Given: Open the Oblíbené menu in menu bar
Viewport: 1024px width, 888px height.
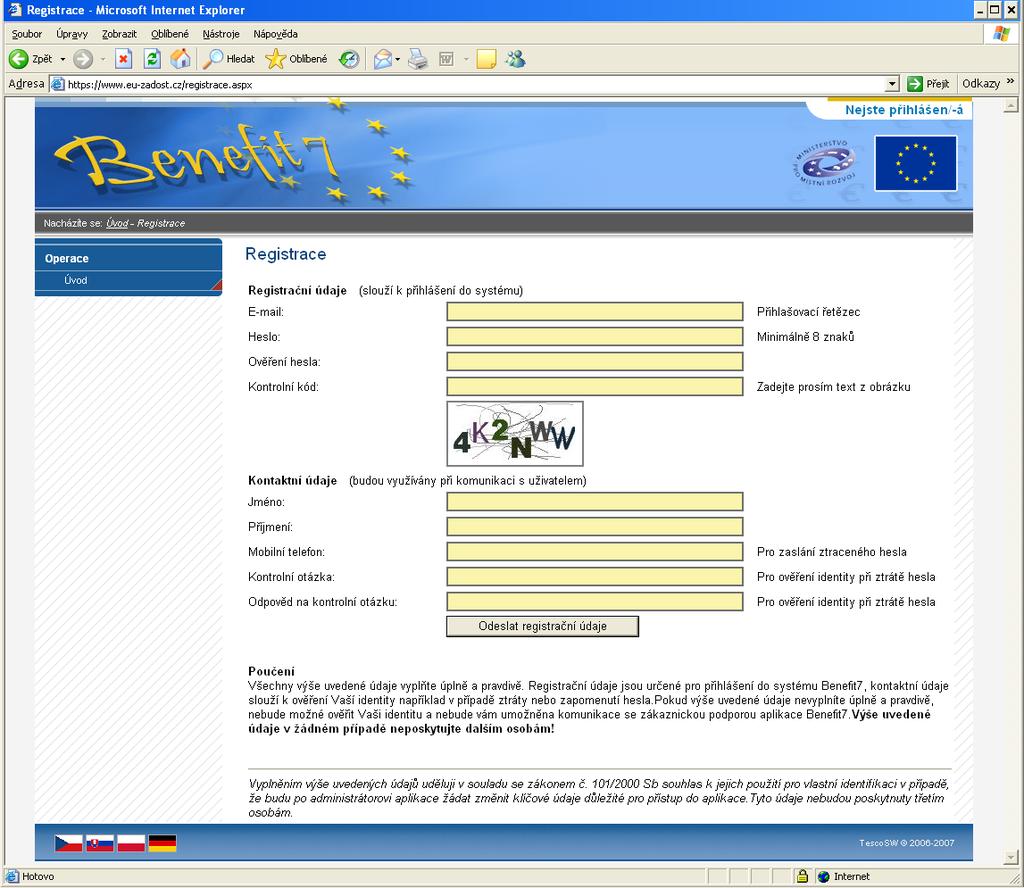Looking at the screenshot, I should (170, 34).
